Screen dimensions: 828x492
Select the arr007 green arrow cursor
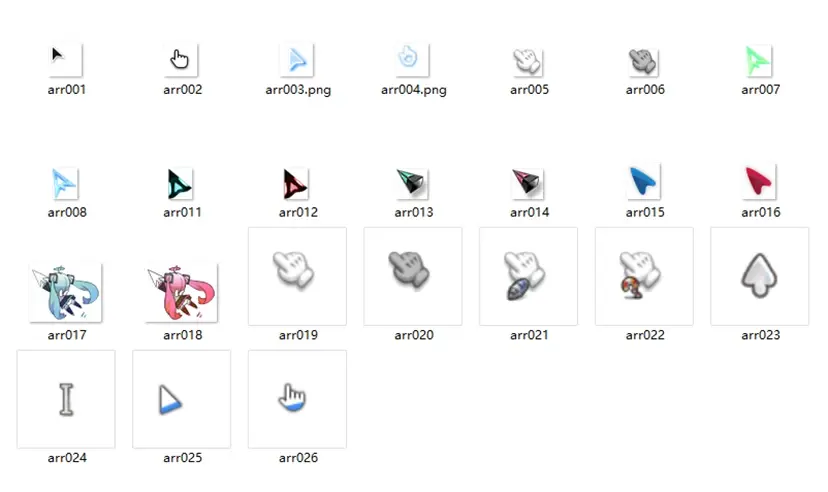point(760,60)
